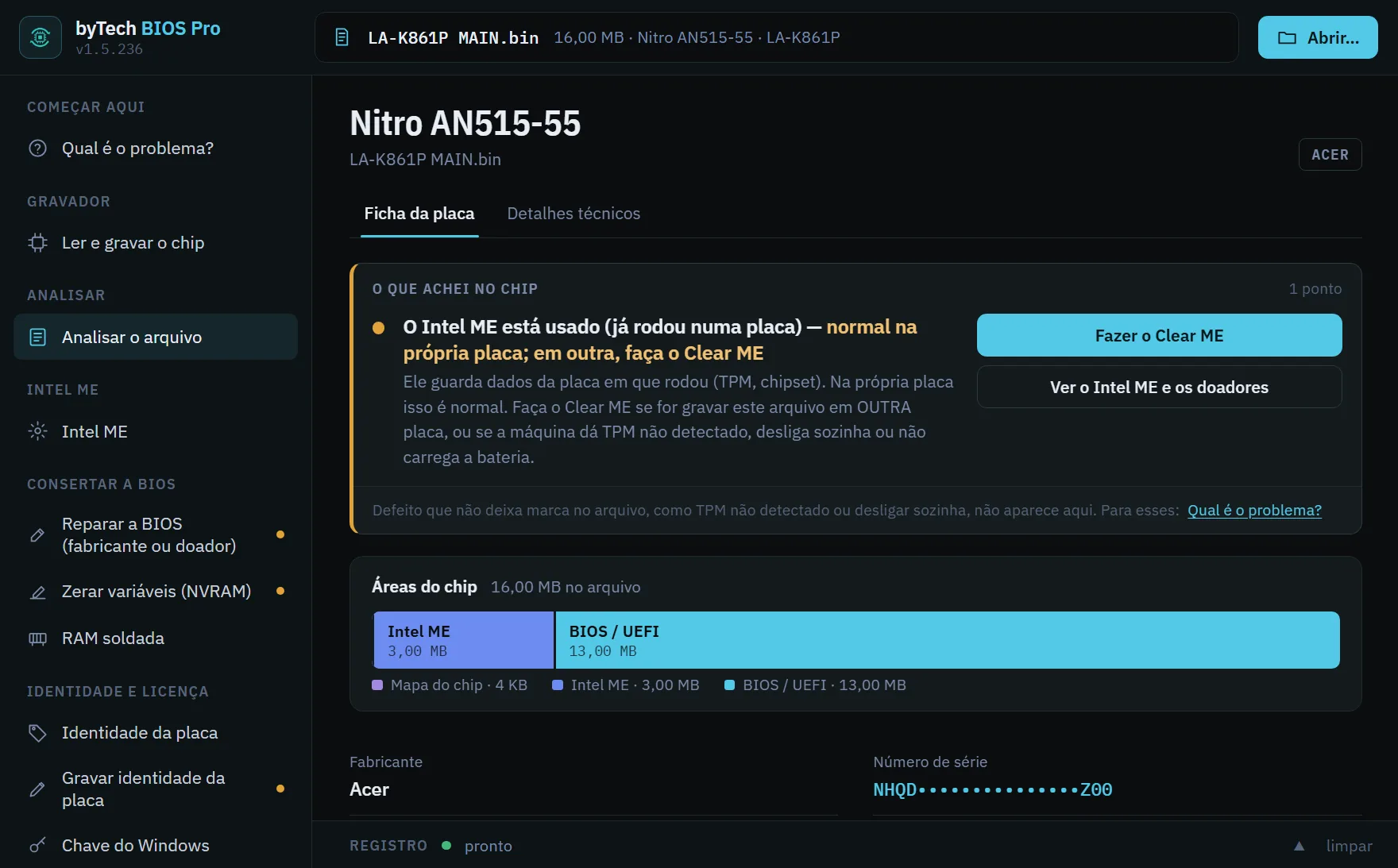Click the byTech BIOS Pro logo icon
Viewport: 1398px width, 868px height.
pyautogui.click(x=41, y=37)
